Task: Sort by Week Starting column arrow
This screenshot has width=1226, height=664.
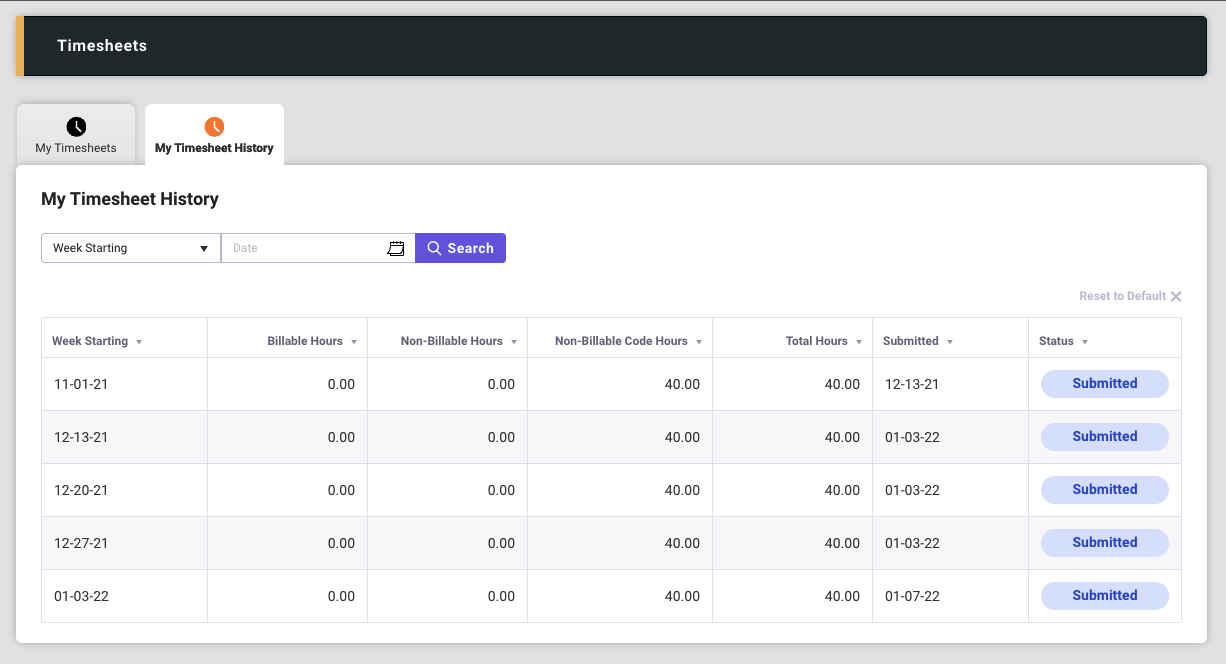Action: (139, 342)
